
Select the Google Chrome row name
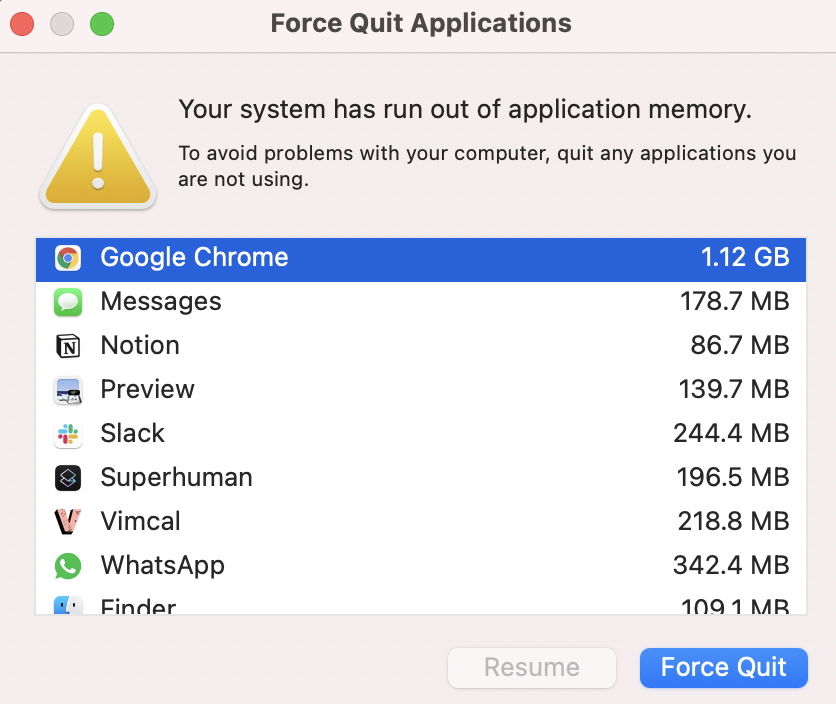click(194, 257)
